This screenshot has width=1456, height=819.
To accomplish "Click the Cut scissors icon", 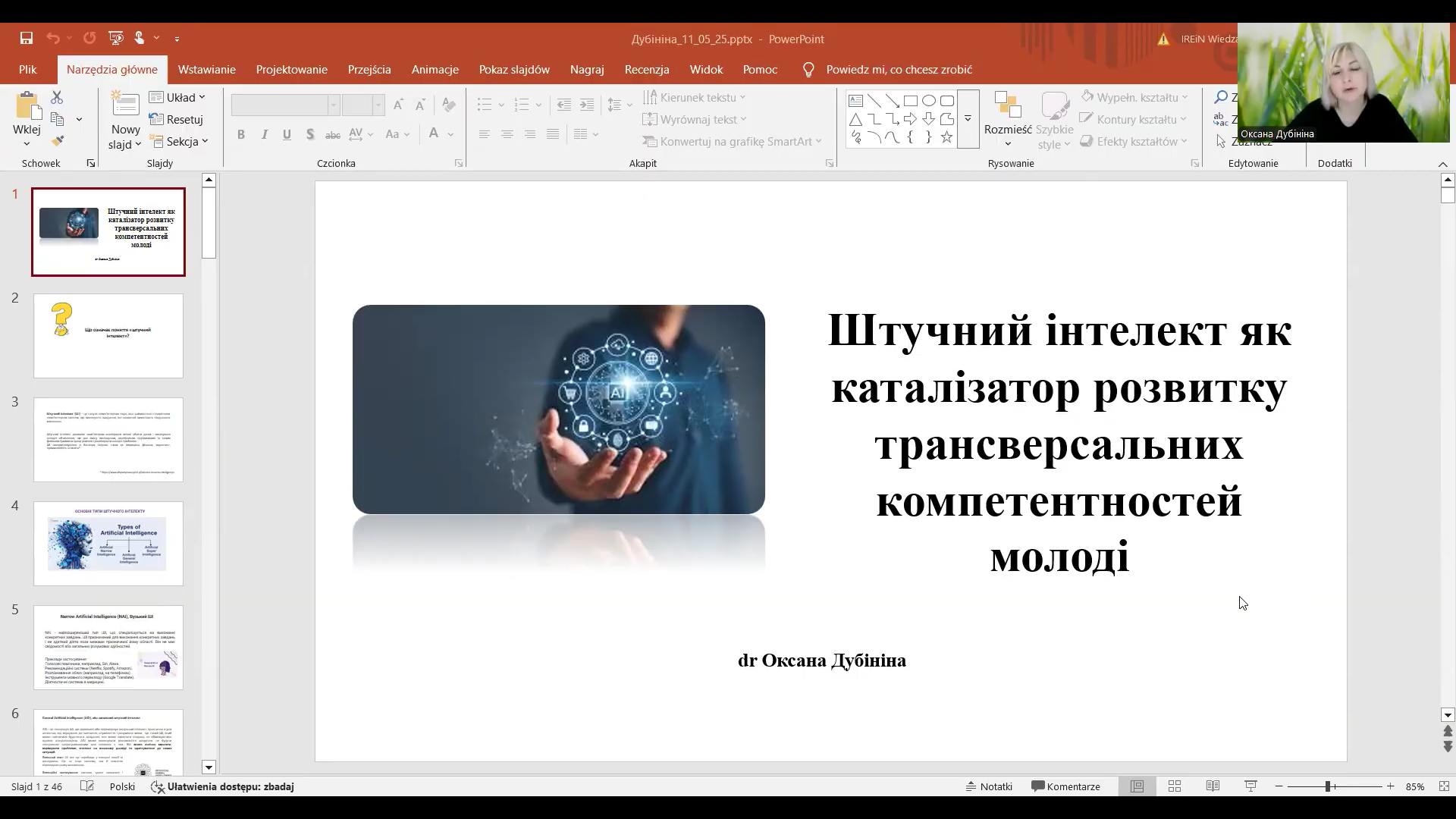I will [57, 98].
